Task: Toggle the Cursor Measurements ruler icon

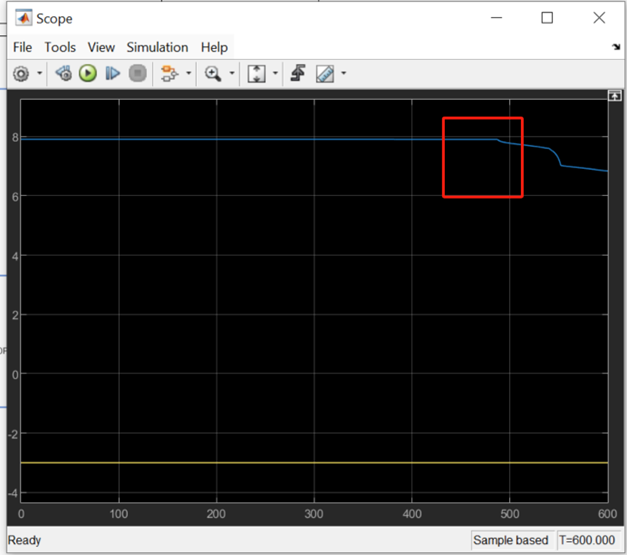Action: coord(324,74)
